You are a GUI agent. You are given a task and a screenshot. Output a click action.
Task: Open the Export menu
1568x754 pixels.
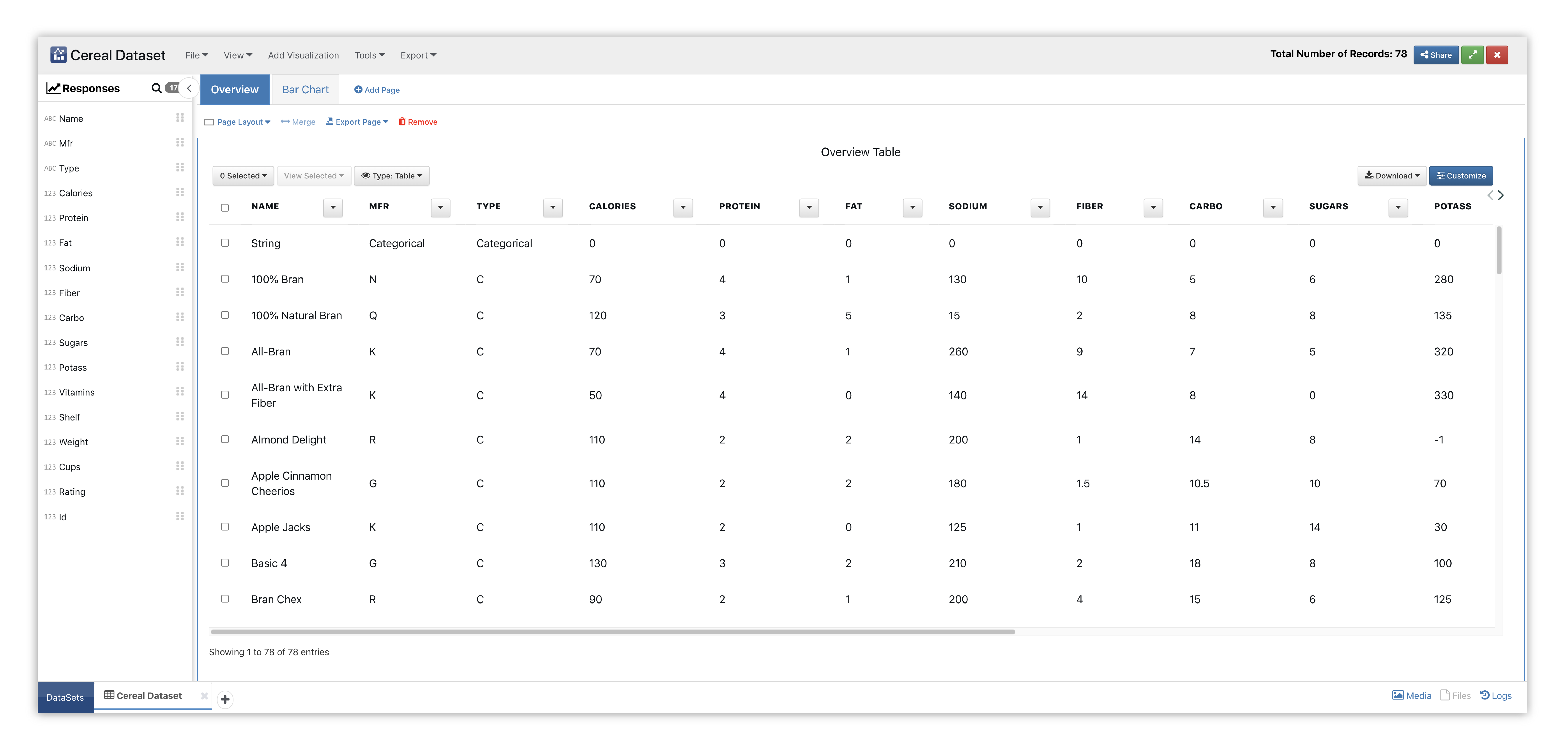point(419,55)
